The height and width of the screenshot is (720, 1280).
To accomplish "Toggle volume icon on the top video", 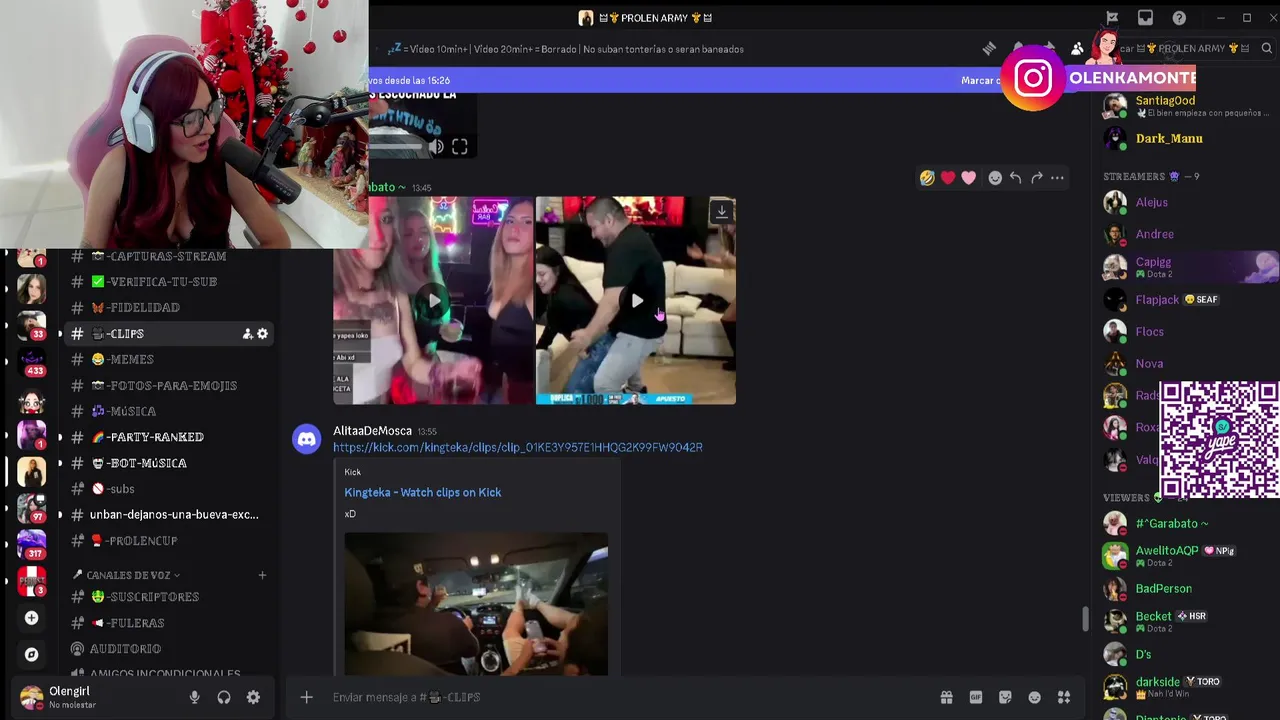I will coord(436,147).
